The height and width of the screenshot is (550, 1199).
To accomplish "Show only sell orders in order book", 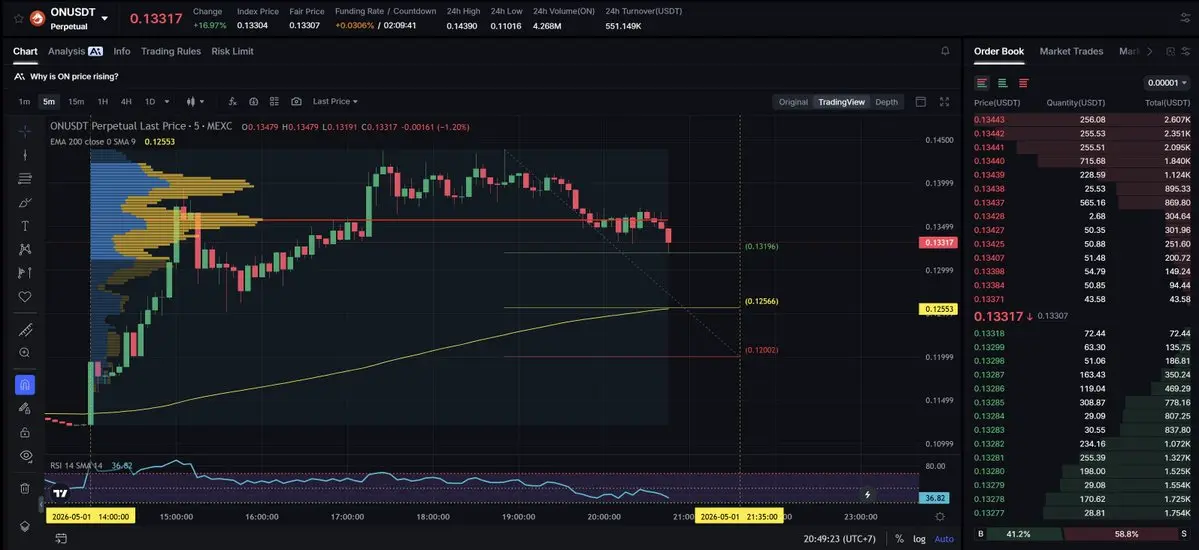I will pyautogui.click(x=1023, y=83).
